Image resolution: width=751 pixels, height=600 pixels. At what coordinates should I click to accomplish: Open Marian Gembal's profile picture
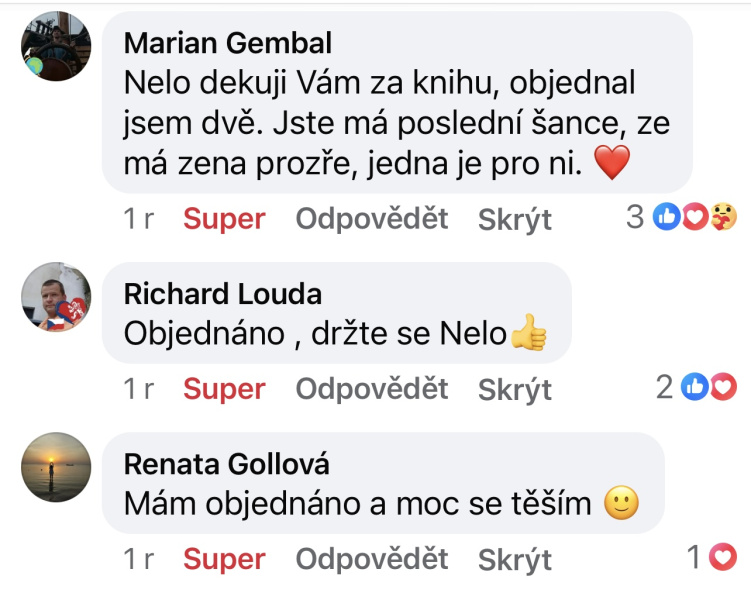tap(56, 46)
